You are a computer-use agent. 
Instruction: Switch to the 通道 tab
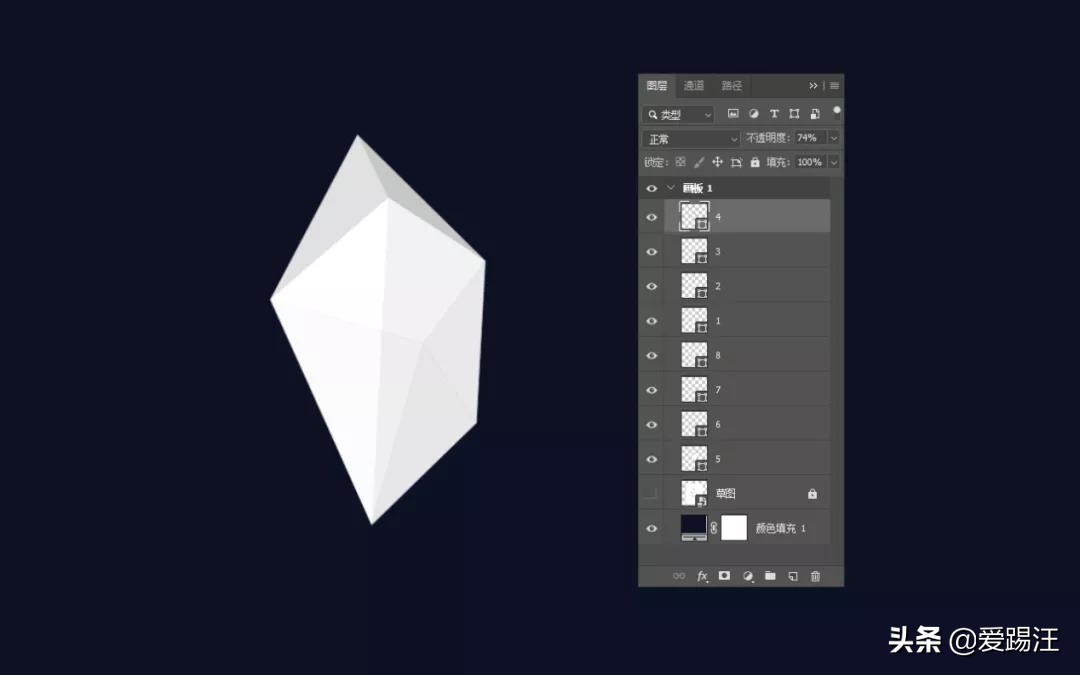(694, 85)
